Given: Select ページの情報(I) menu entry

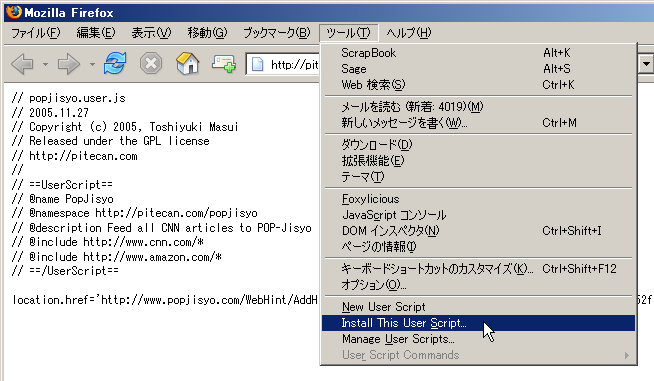Looking at the screenshot, I should 478,247.
